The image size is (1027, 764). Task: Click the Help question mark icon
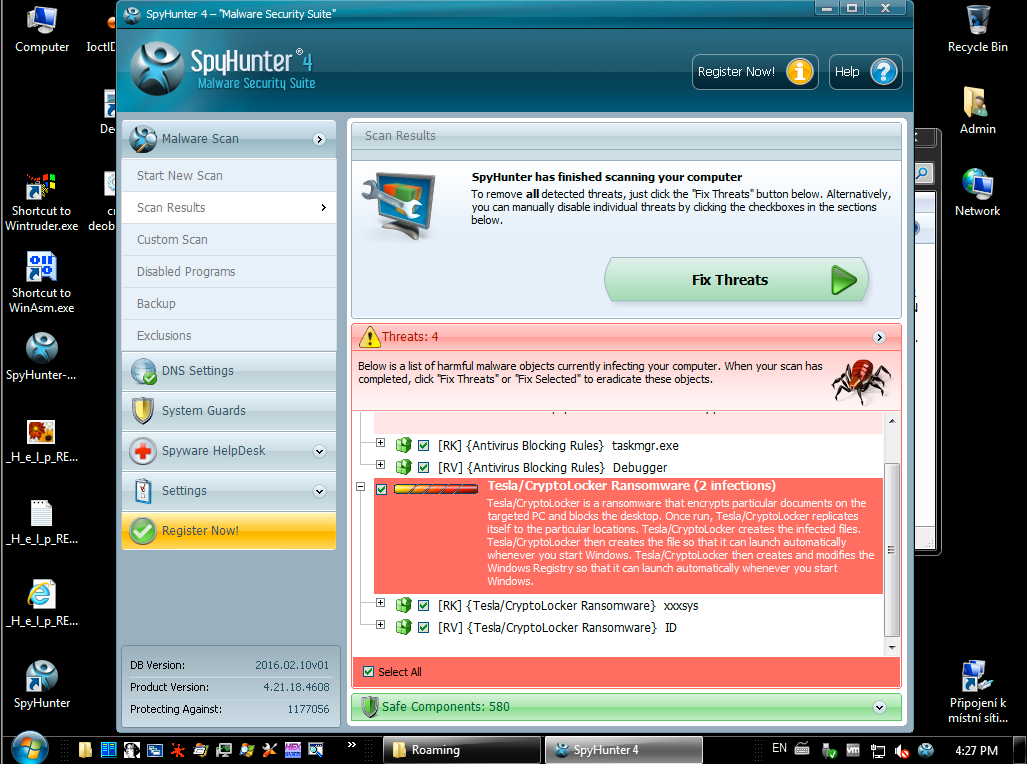coord(884,71)
